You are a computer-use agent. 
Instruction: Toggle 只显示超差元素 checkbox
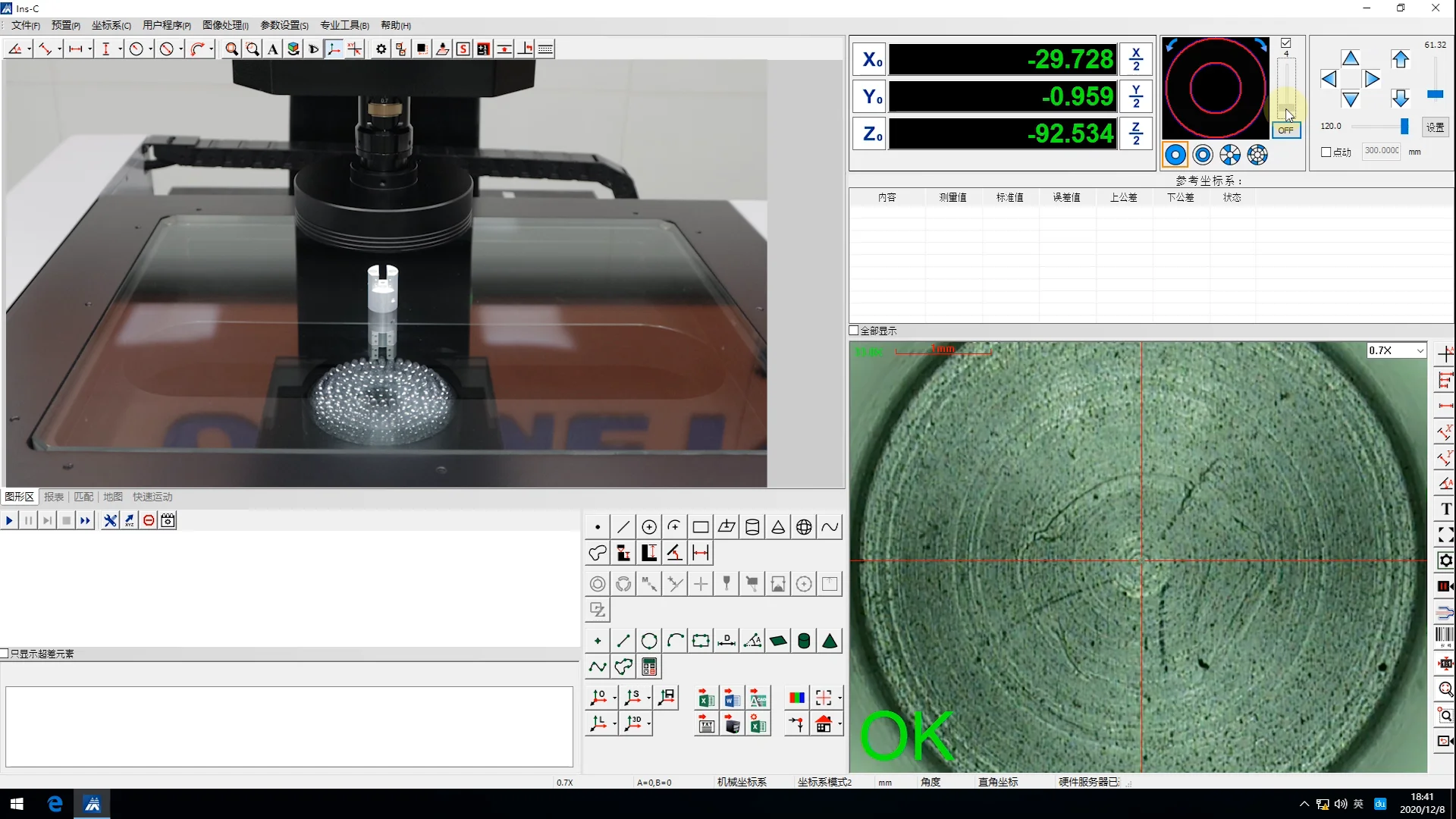coord(5,654)
